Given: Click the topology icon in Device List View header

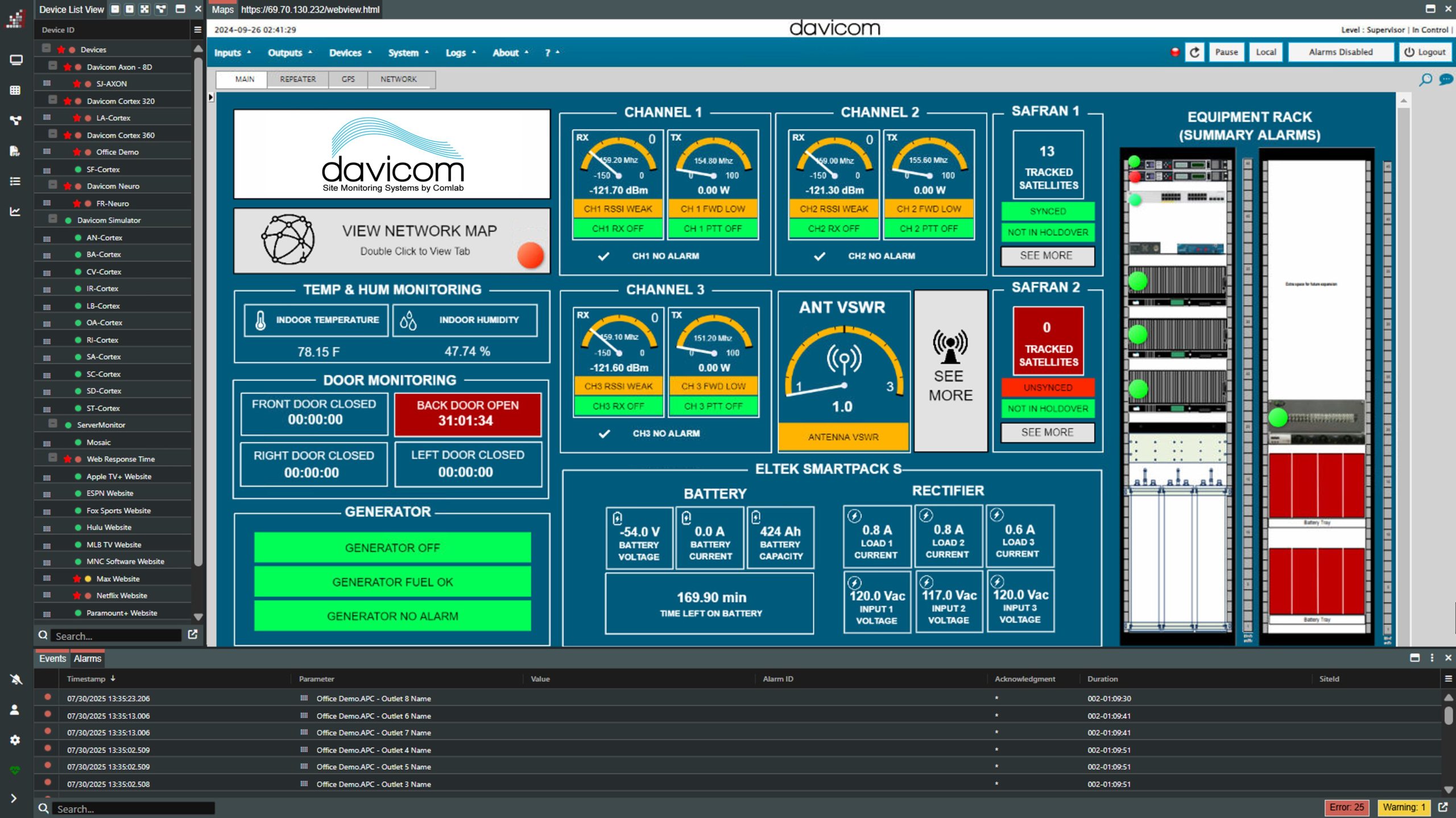Looking at the screenshot, I should click(x=162, y=9).
